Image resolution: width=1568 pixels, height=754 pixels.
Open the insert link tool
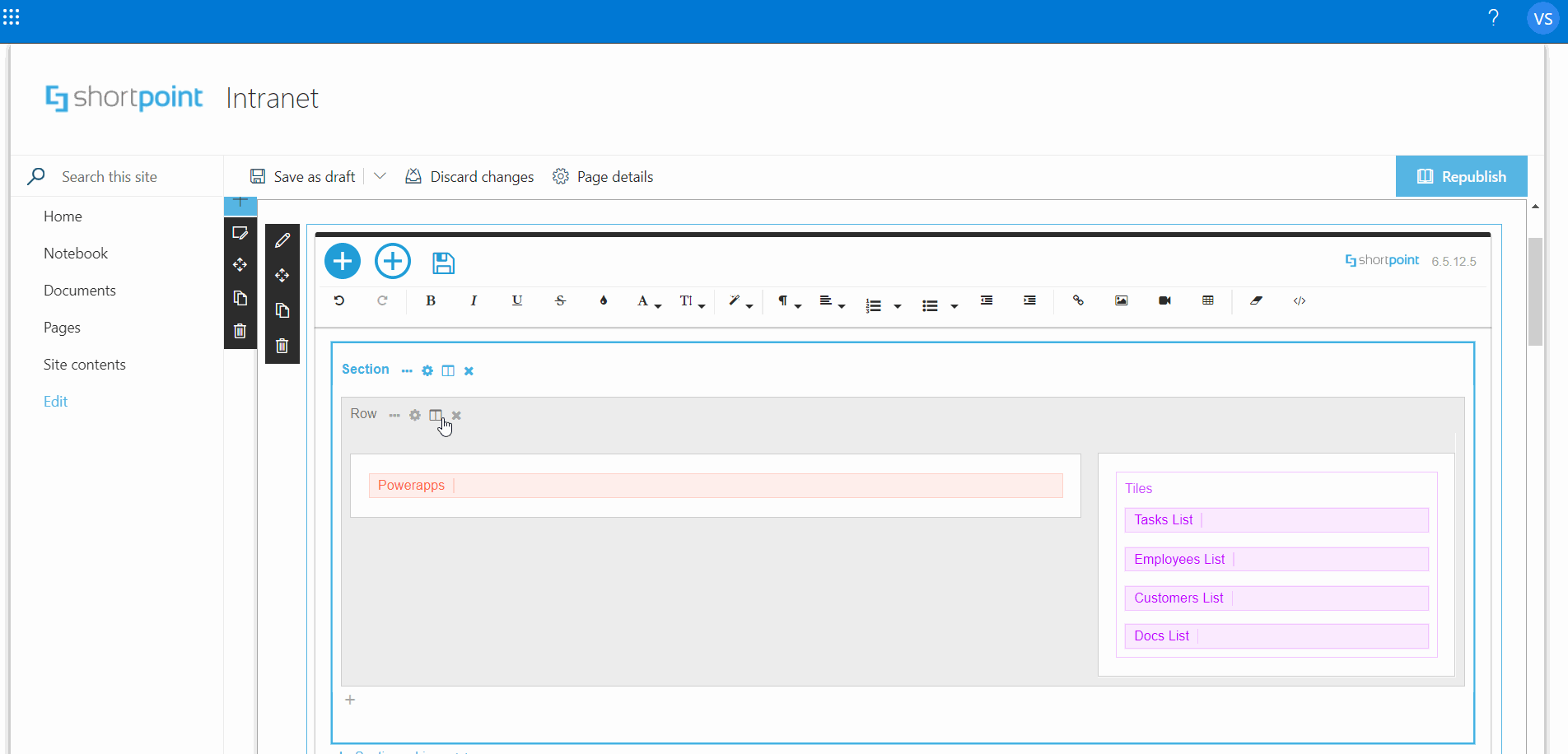point(1078,301)
